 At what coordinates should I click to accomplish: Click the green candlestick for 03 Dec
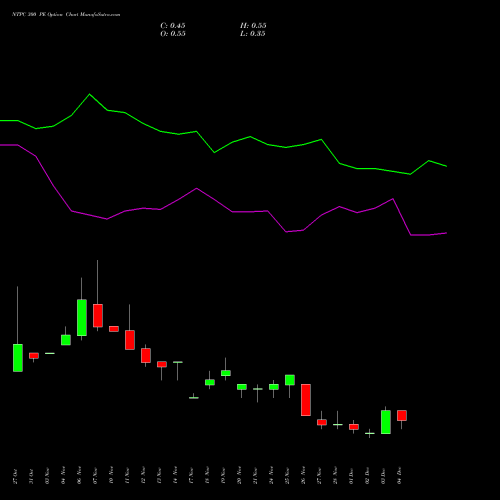coord(386,422)
